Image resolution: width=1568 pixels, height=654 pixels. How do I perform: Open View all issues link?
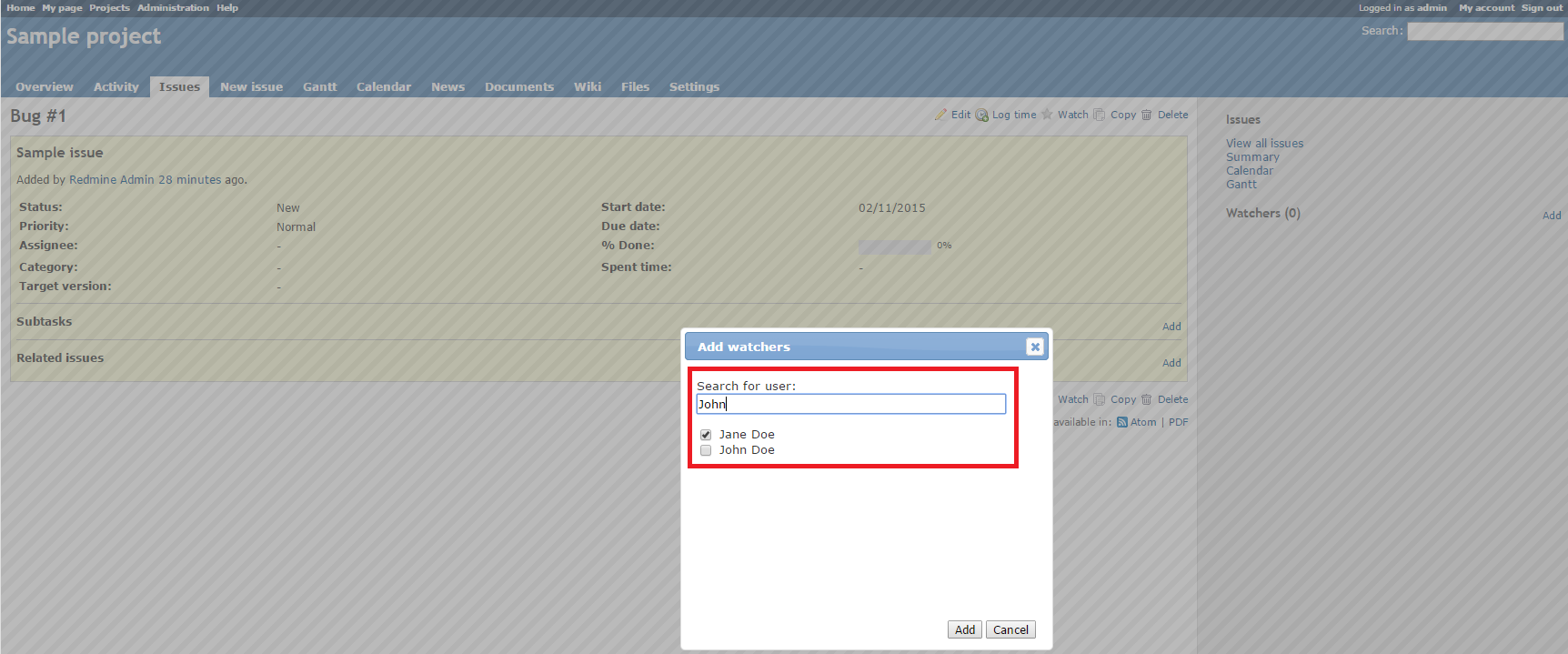pyautogui.click(x=1264, y=144)
